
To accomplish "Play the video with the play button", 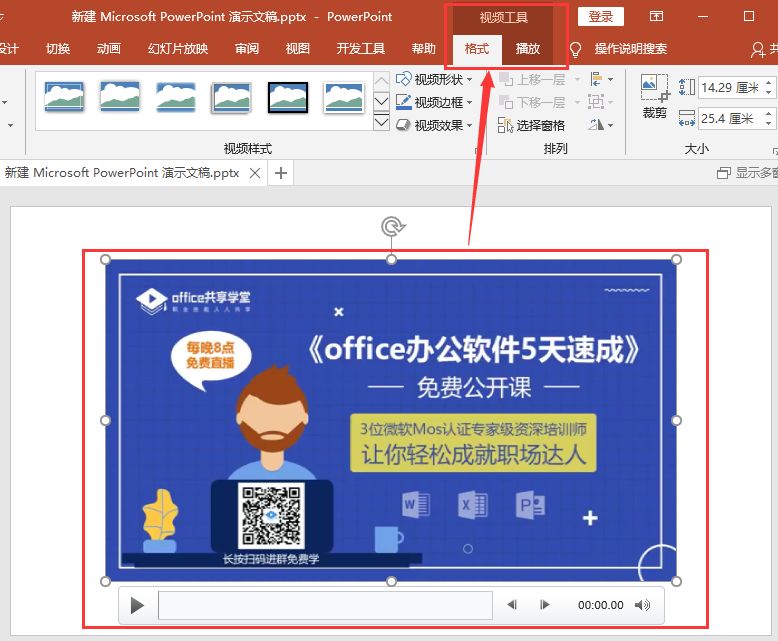I will point(137,605).
